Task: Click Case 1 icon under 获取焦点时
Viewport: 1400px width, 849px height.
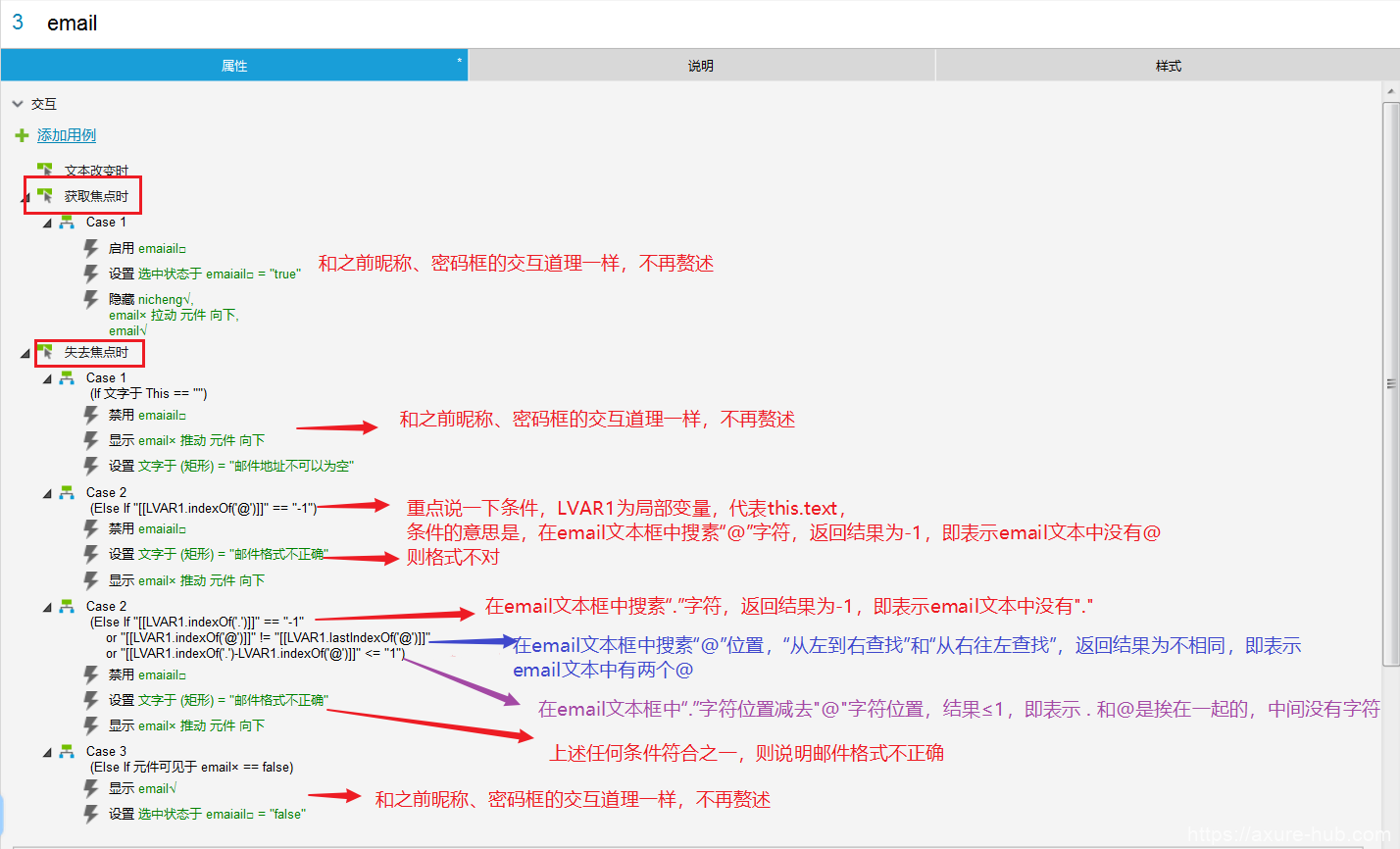Action: (67, 223)
